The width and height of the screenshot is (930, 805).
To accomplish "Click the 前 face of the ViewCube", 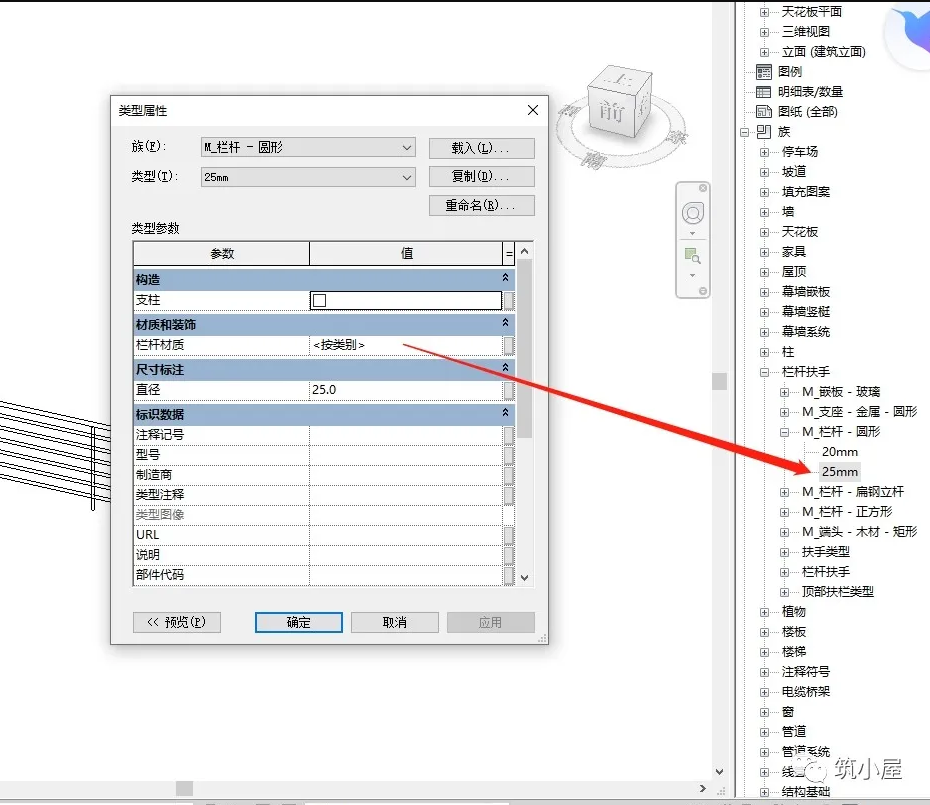I will tap(611, 113).
